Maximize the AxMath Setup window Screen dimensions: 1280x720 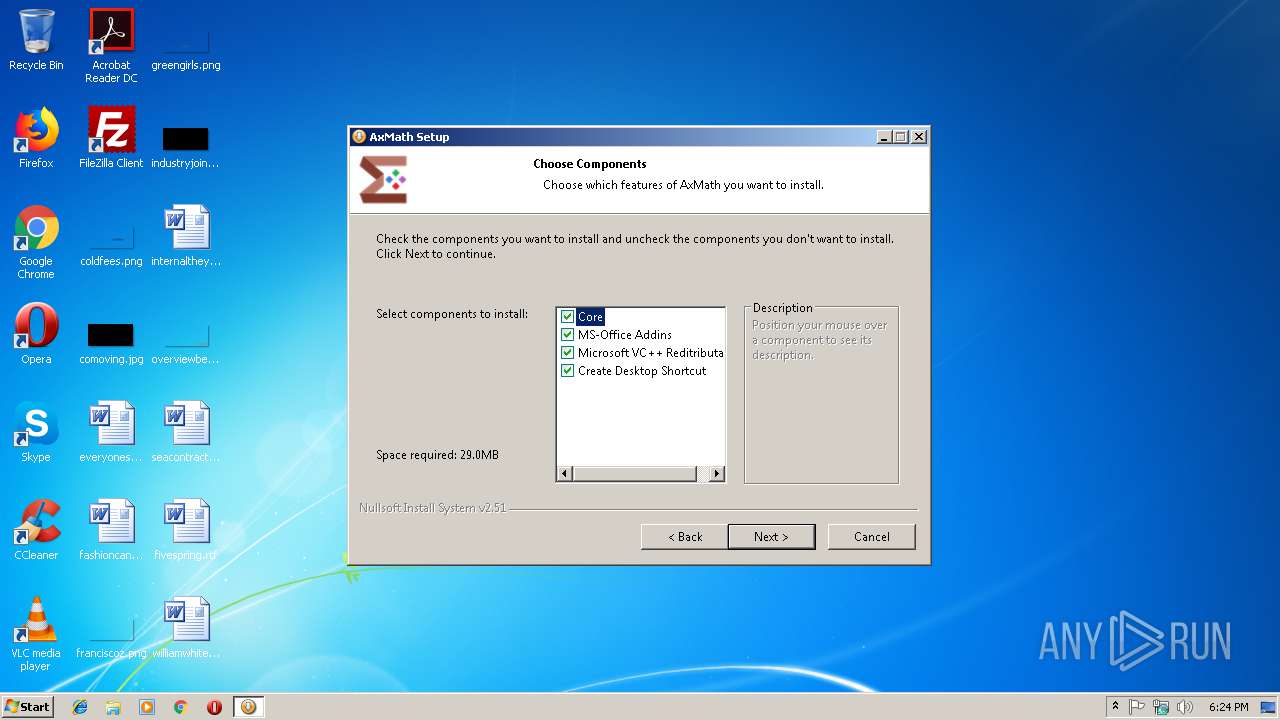[x=901, y=137]
